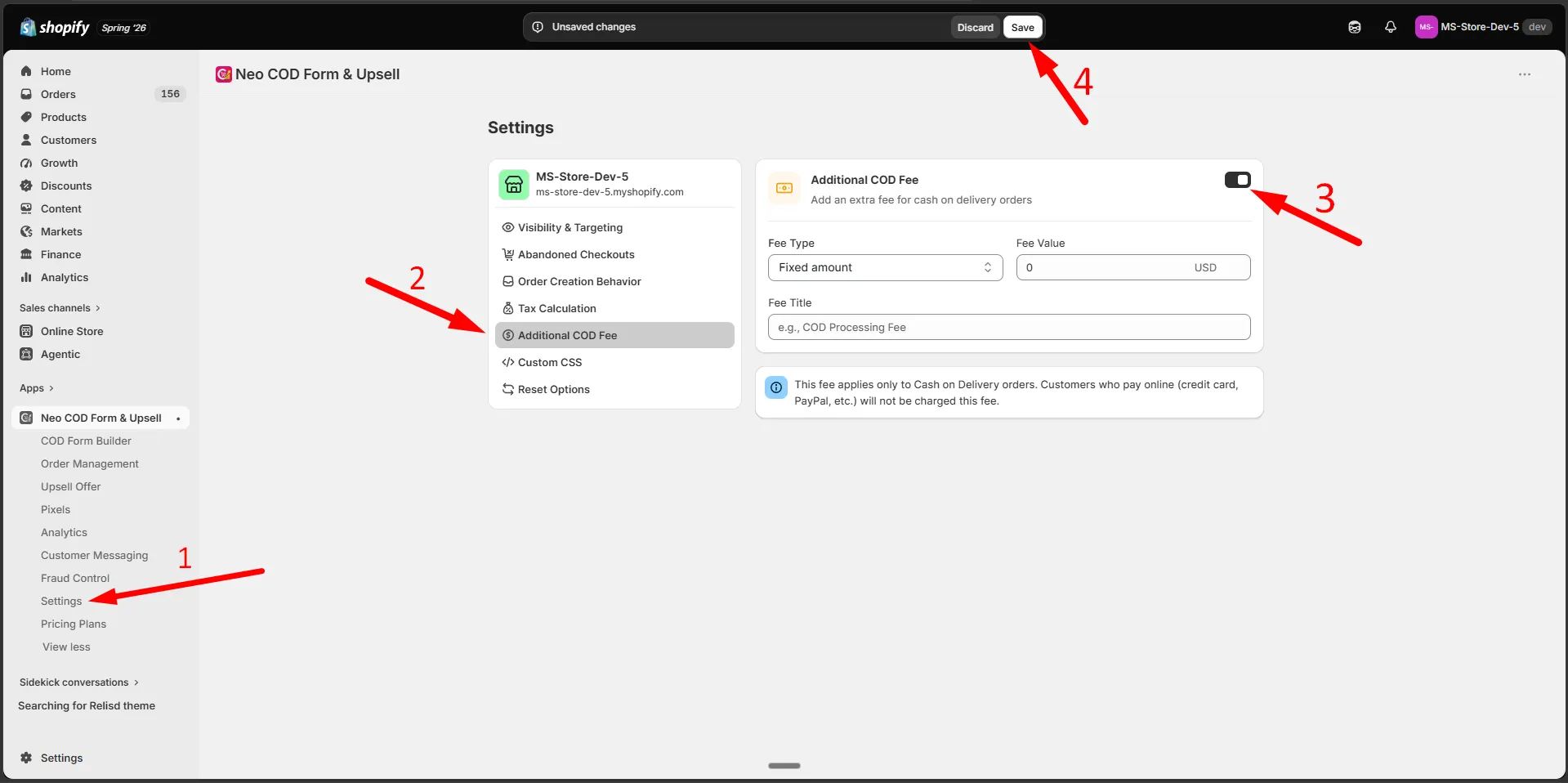The width and height of the screenshot is (1568, 783).
Task: Click the Agentic channel icon
Action: click(x=26, y=354)
